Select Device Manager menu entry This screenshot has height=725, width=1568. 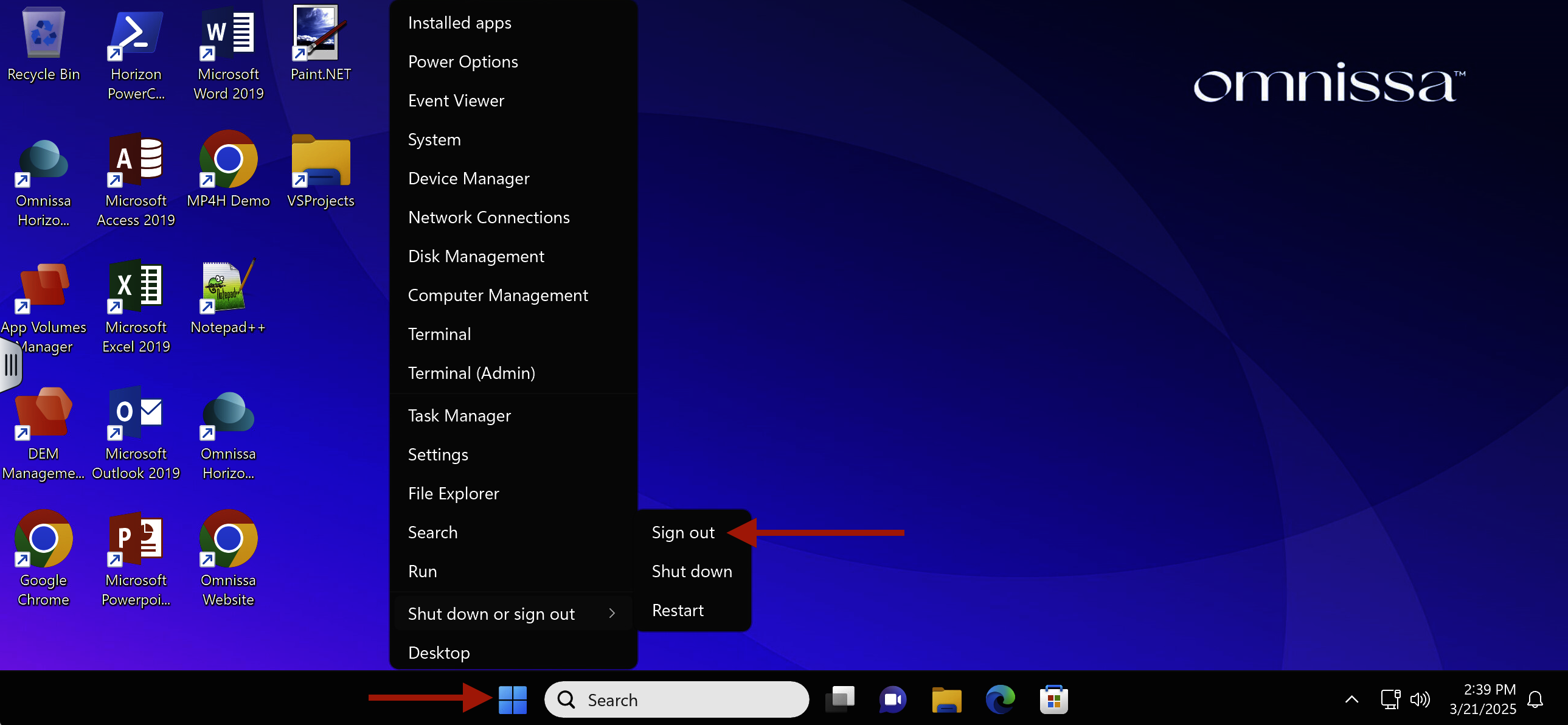pyautogui.click(x=468, y=178)
